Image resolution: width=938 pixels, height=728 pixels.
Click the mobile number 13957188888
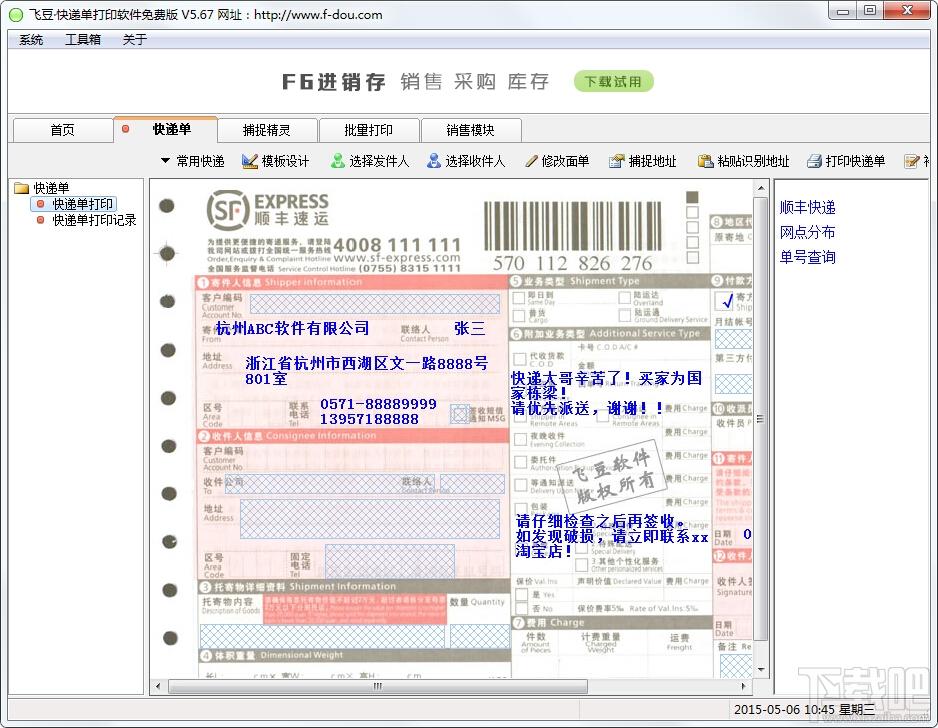pos(370,419)
